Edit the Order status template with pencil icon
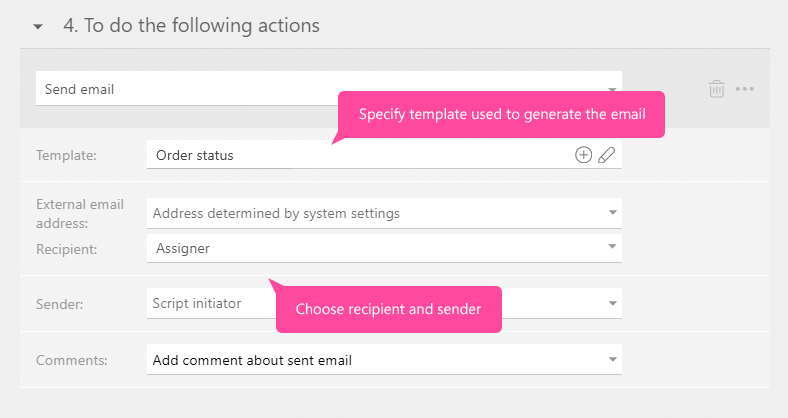788x418 pixels. coord(606,155)
